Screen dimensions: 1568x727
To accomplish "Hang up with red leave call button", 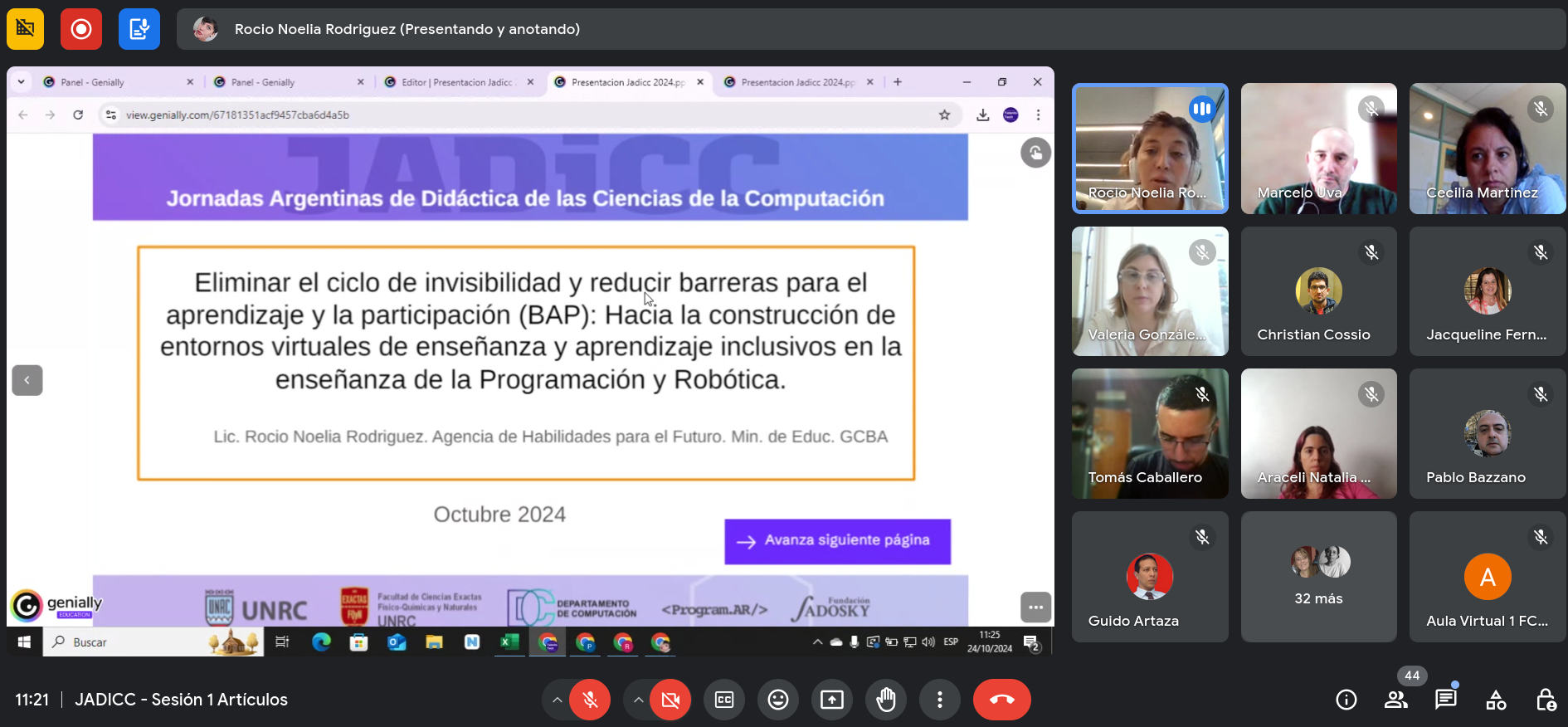I will pos(1002,700).
